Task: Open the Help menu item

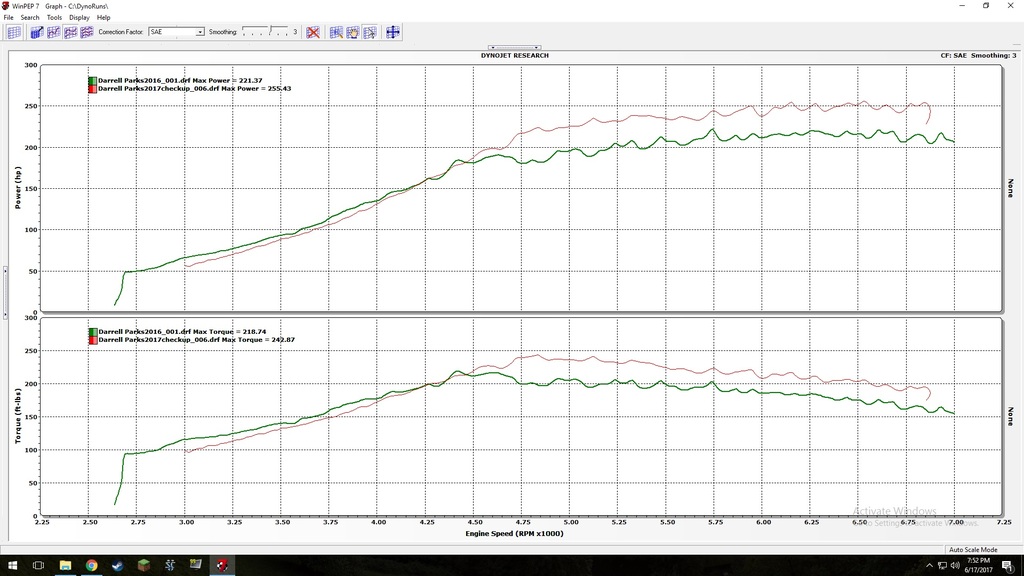Action: [x=103, y=16]
